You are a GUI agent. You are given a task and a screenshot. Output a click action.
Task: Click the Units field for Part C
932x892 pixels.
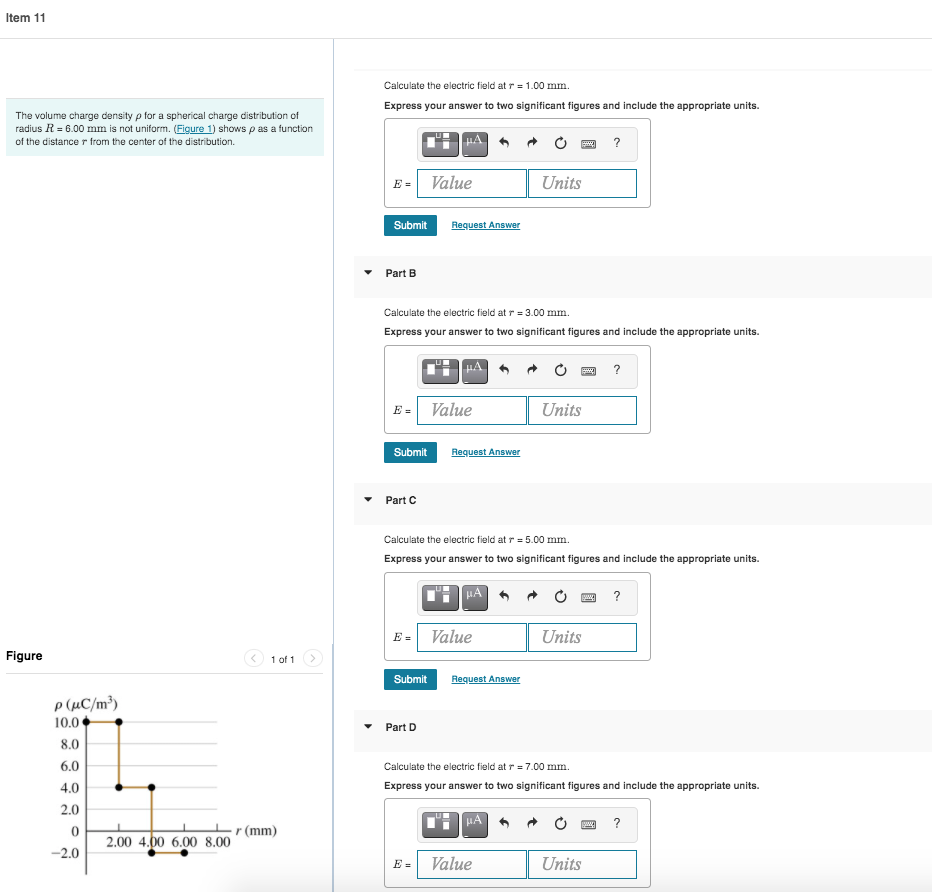pyautogui.click(x=582, y=638)
